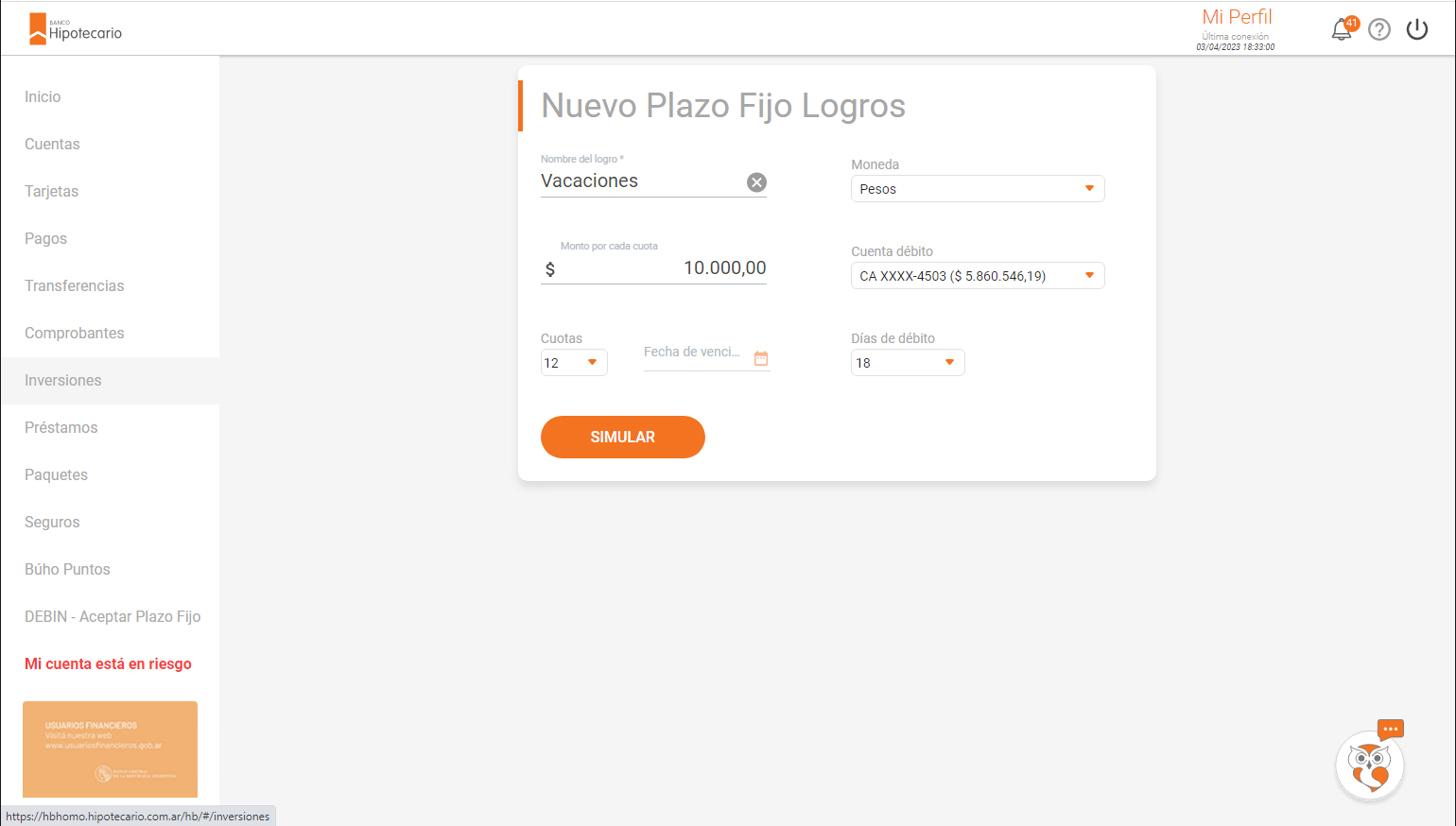Open the Cuotas dropdown set to 12
This screenshot has height=826, width=1456.
(574, 363)
